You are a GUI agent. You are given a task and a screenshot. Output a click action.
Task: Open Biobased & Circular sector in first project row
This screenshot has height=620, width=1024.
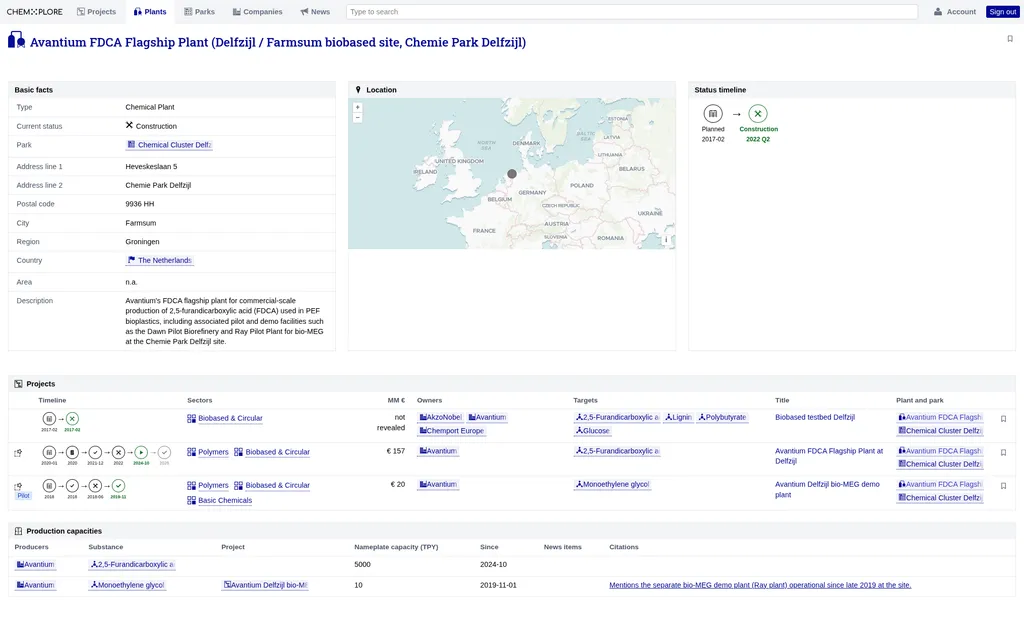click(225, 418)
